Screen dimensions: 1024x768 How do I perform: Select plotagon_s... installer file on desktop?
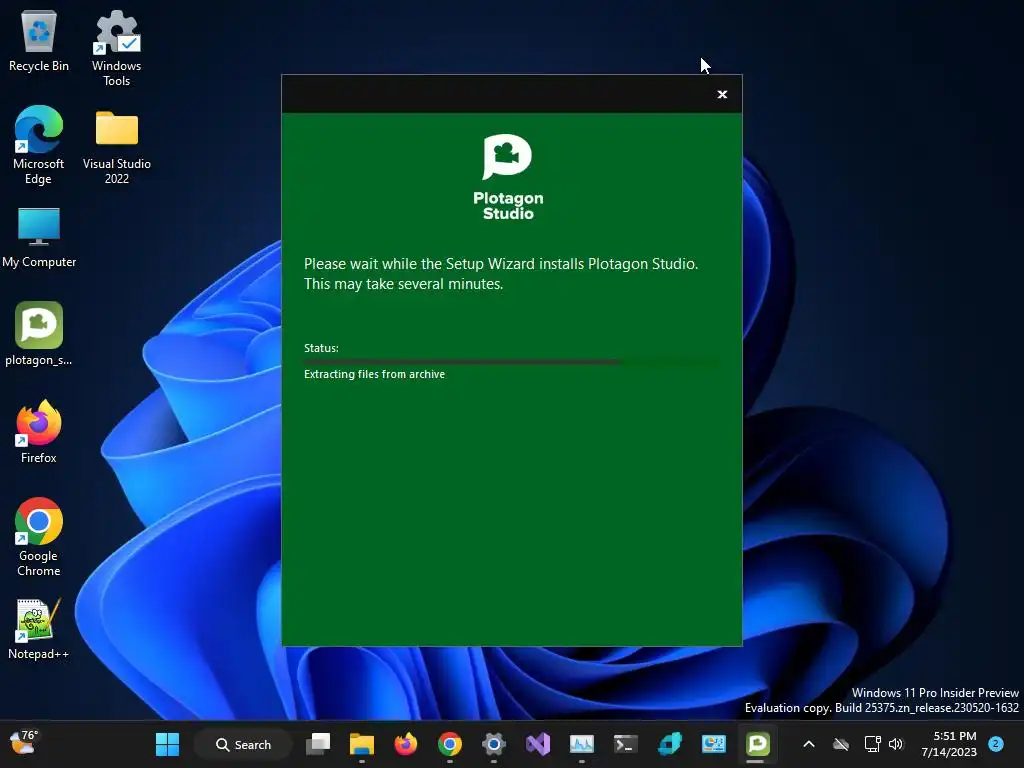[39, 334]
